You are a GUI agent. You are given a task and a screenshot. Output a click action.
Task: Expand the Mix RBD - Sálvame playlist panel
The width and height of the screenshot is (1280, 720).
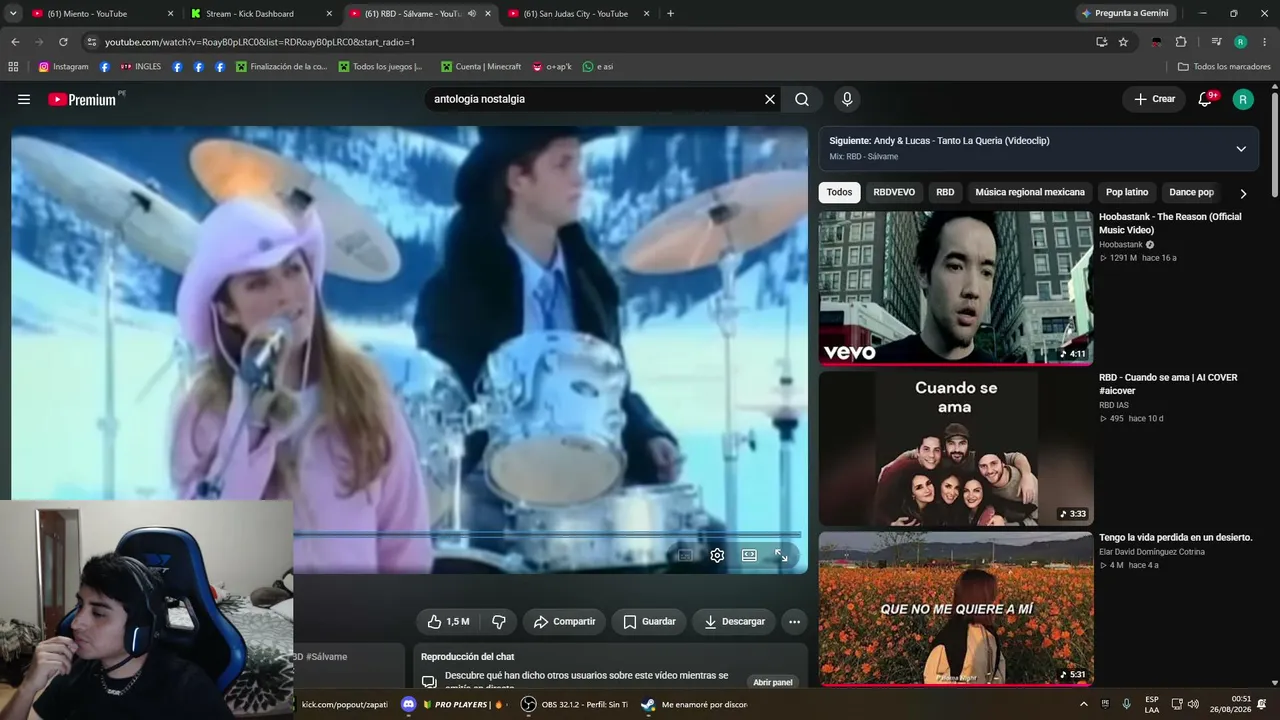(x=1241, y=148)
